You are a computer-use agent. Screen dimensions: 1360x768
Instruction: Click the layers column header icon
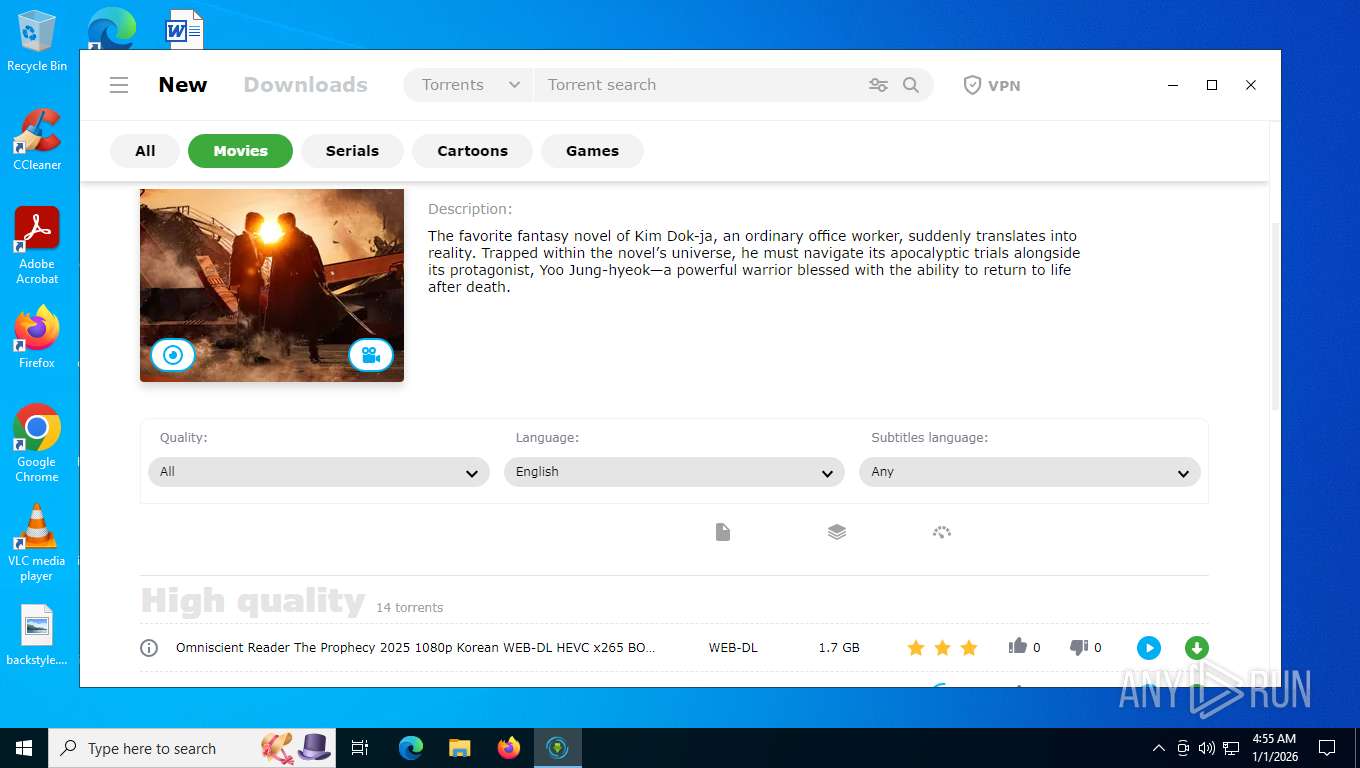[x=837, y=532]
